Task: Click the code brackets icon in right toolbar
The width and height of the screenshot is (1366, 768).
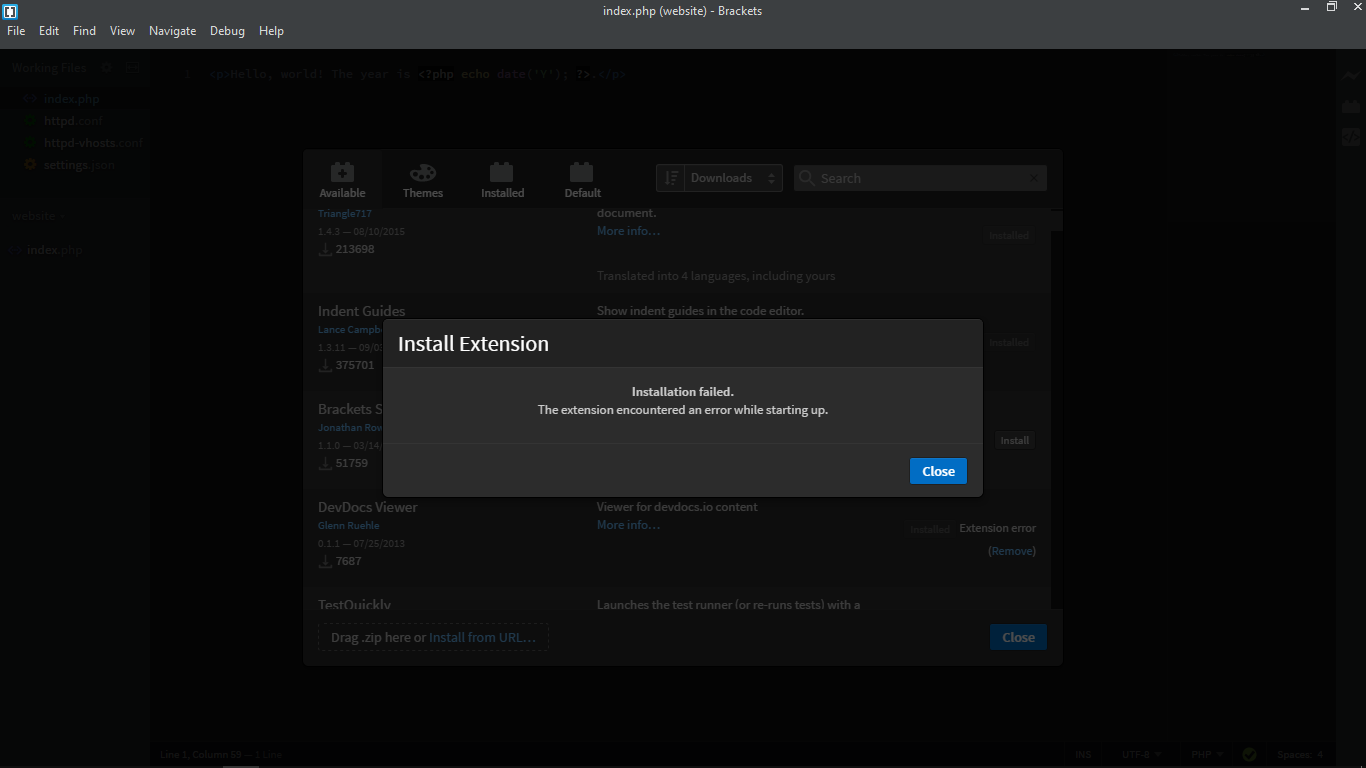Action: point(1351,138)
